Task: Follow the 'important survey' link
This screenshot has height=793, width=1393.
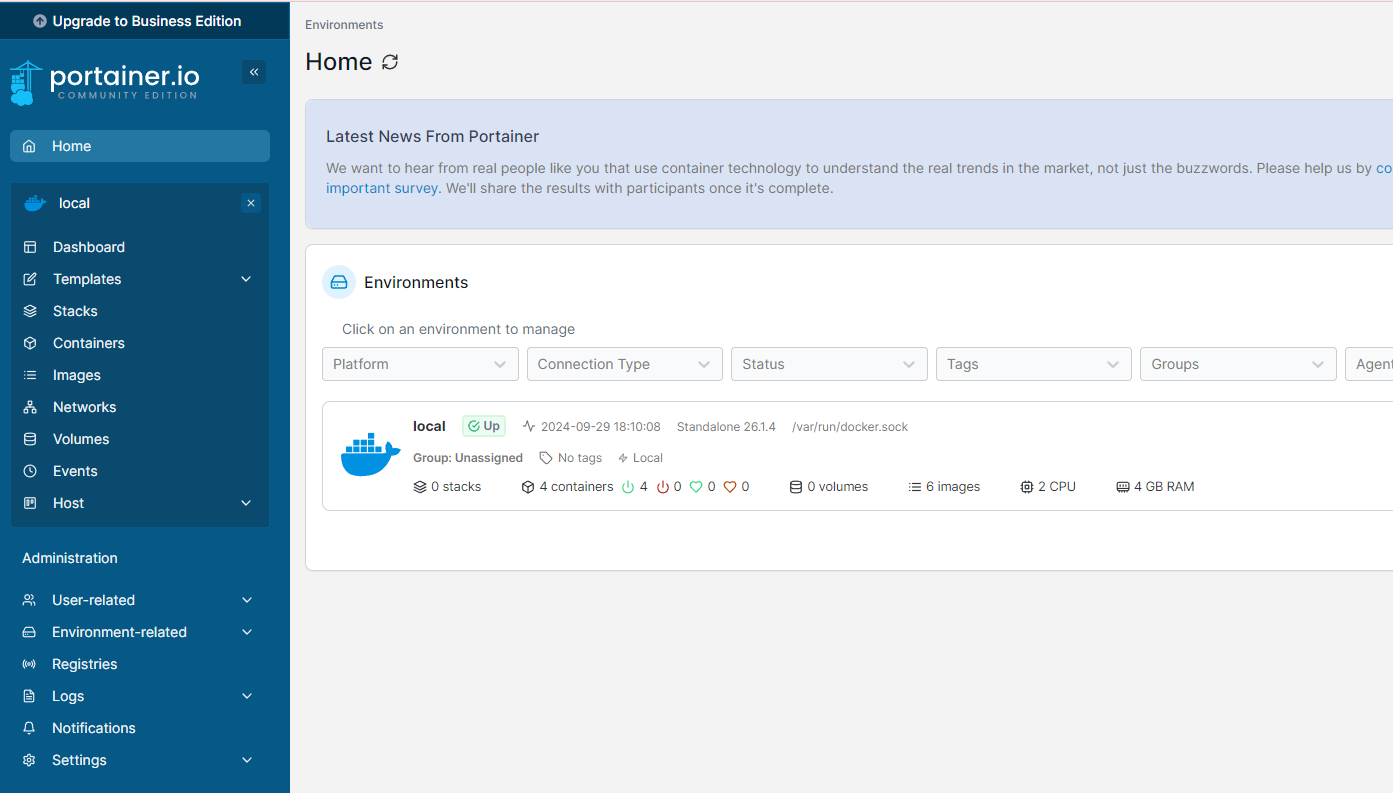Action: click(x=382, y=188)
